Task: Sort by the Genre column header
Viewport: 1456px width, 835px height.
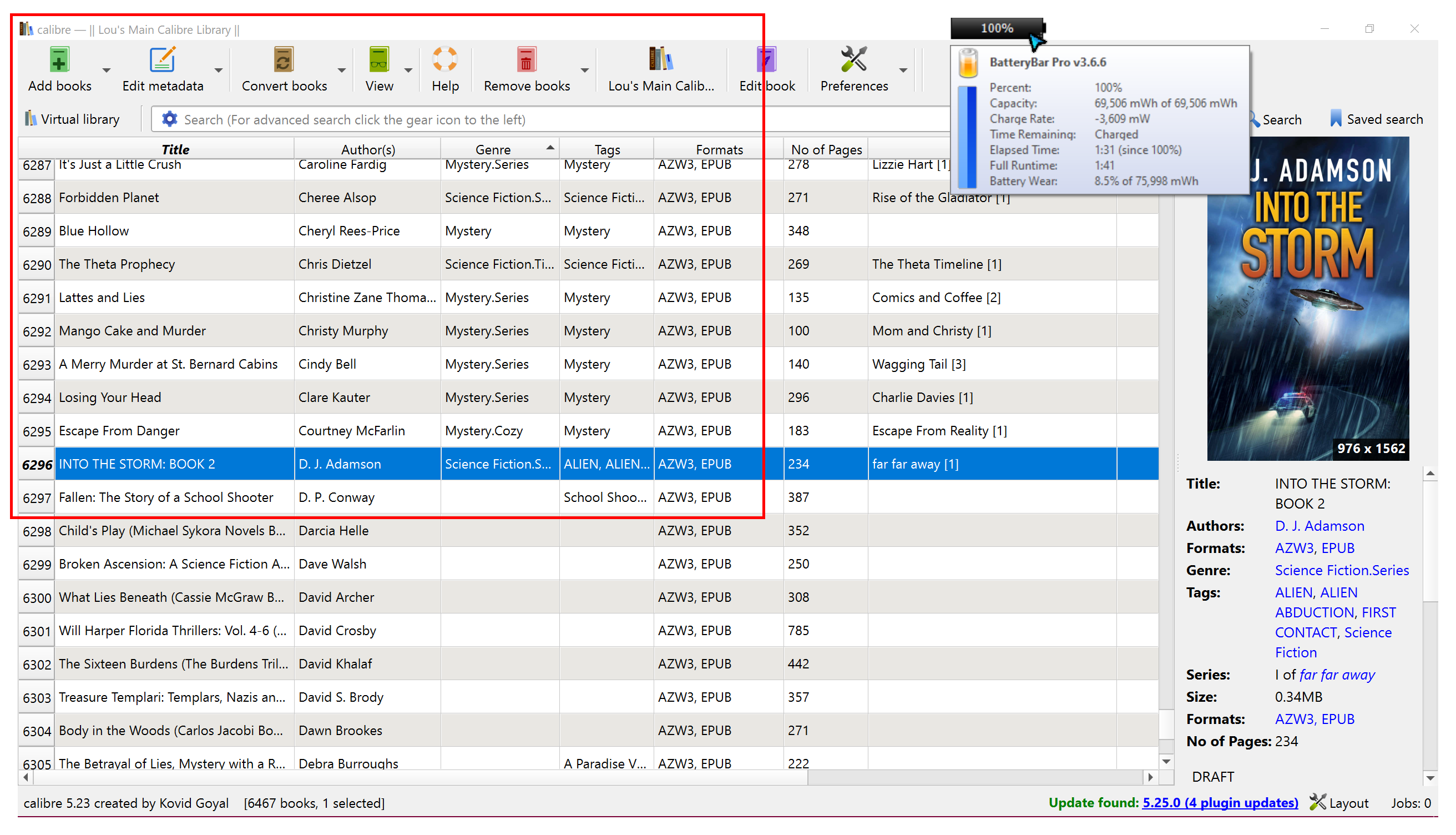Action: pyautogui.click(x=493, y=150)
